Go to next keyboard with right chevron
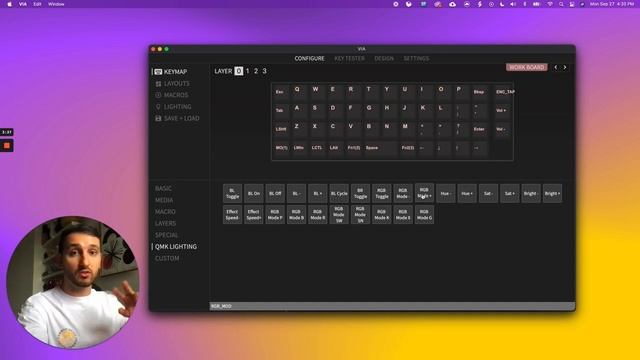This screenshot has width=640, height=360. tap(565, 67)
